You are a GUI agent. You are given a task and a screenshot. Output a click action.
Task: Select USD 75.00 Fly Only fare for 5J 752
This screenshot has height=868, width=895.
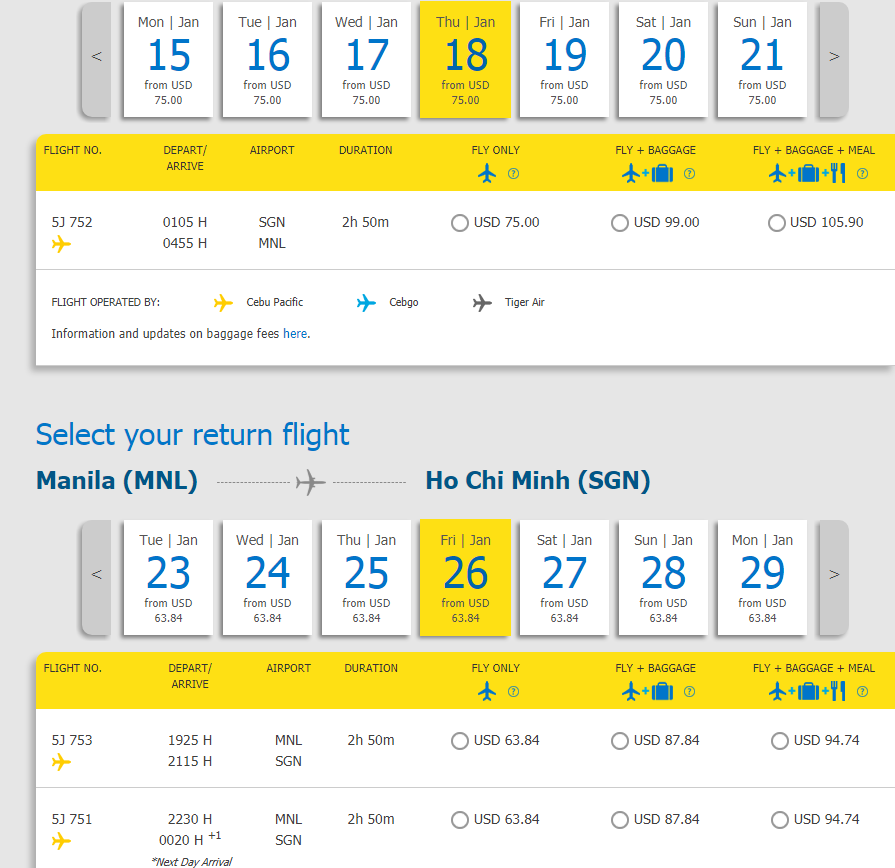point(460,223)
